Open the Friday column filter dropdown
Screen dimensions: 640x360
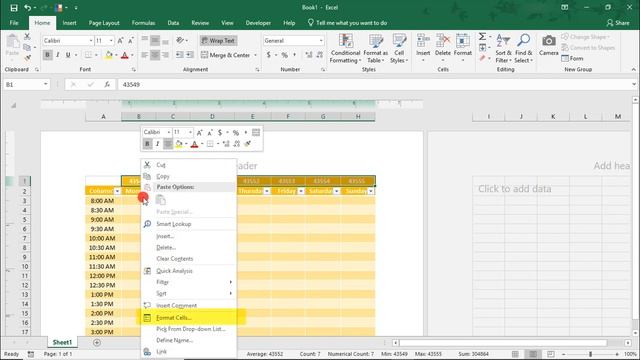(x=301, y=191)
